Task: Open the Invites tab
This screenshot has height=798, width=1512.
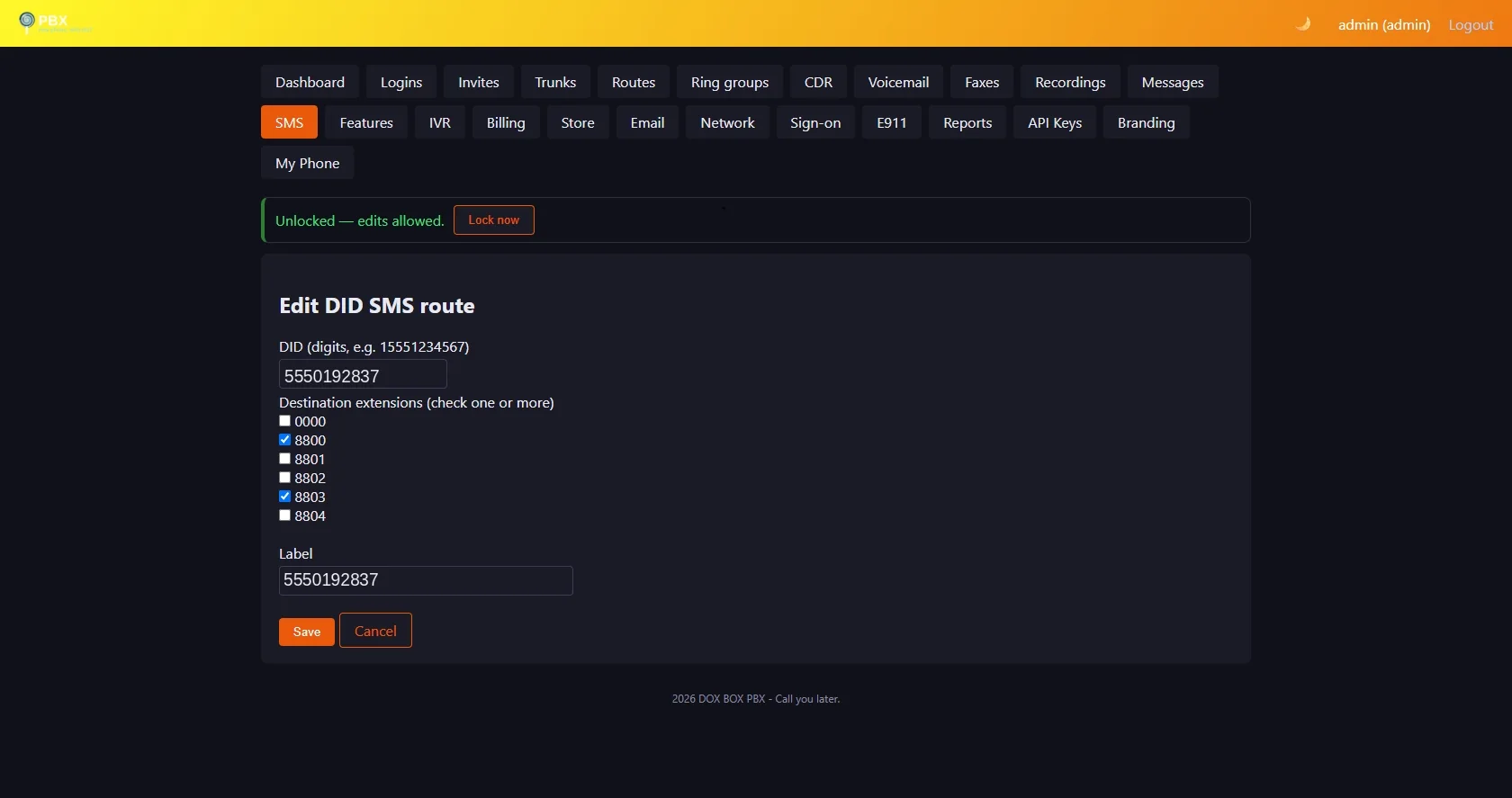Action: click(x=478, y=82)
